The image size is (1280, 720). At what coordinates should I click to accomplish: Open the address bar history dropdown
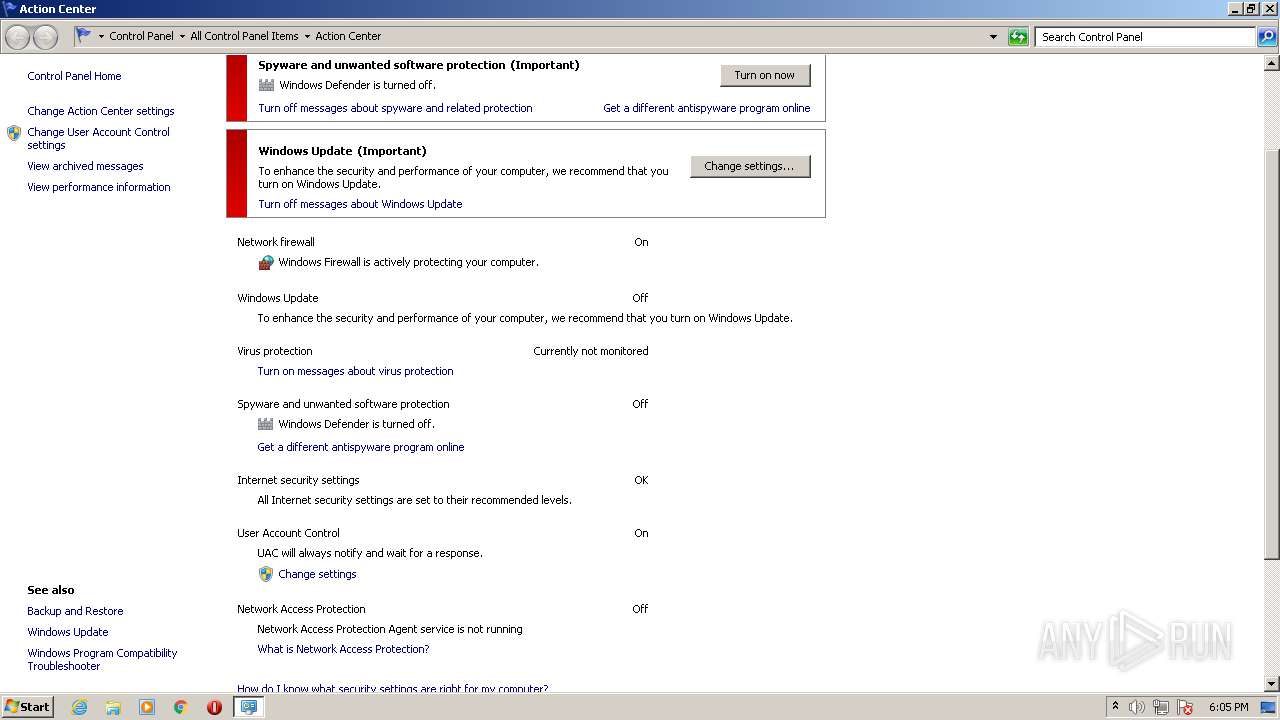[x=993, y=37]
